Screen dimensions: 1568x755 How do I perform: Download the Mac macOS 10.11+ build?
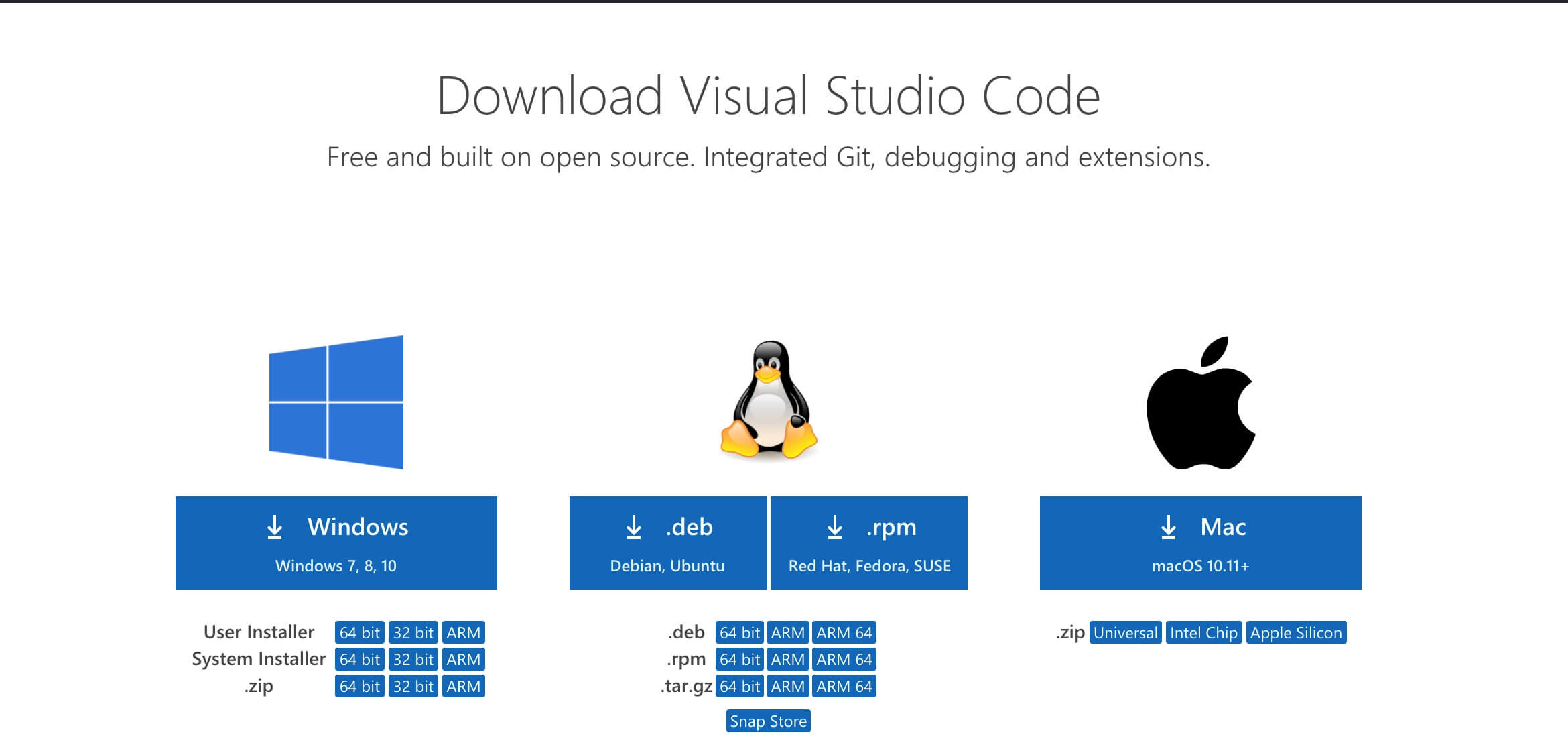pyautogui.click(x=1201, y=543)
